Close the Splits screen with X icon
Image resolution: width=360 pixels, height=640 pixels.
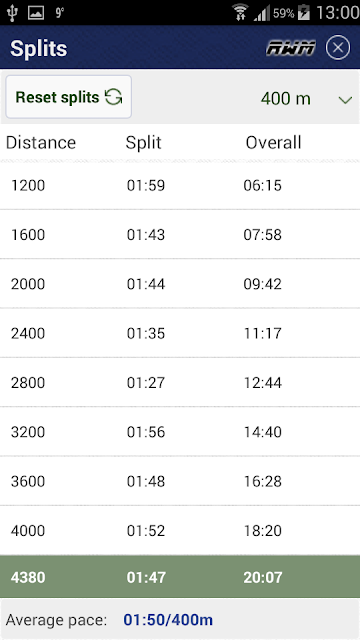click(x=338, y=48)
